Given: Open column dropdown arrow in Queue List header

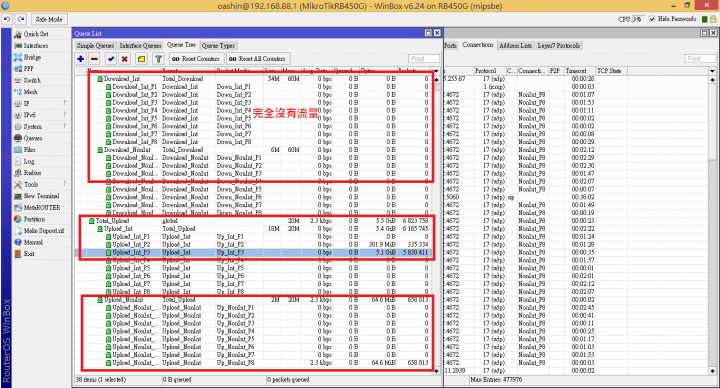Looking at the screenshot, I should (436, 71).
